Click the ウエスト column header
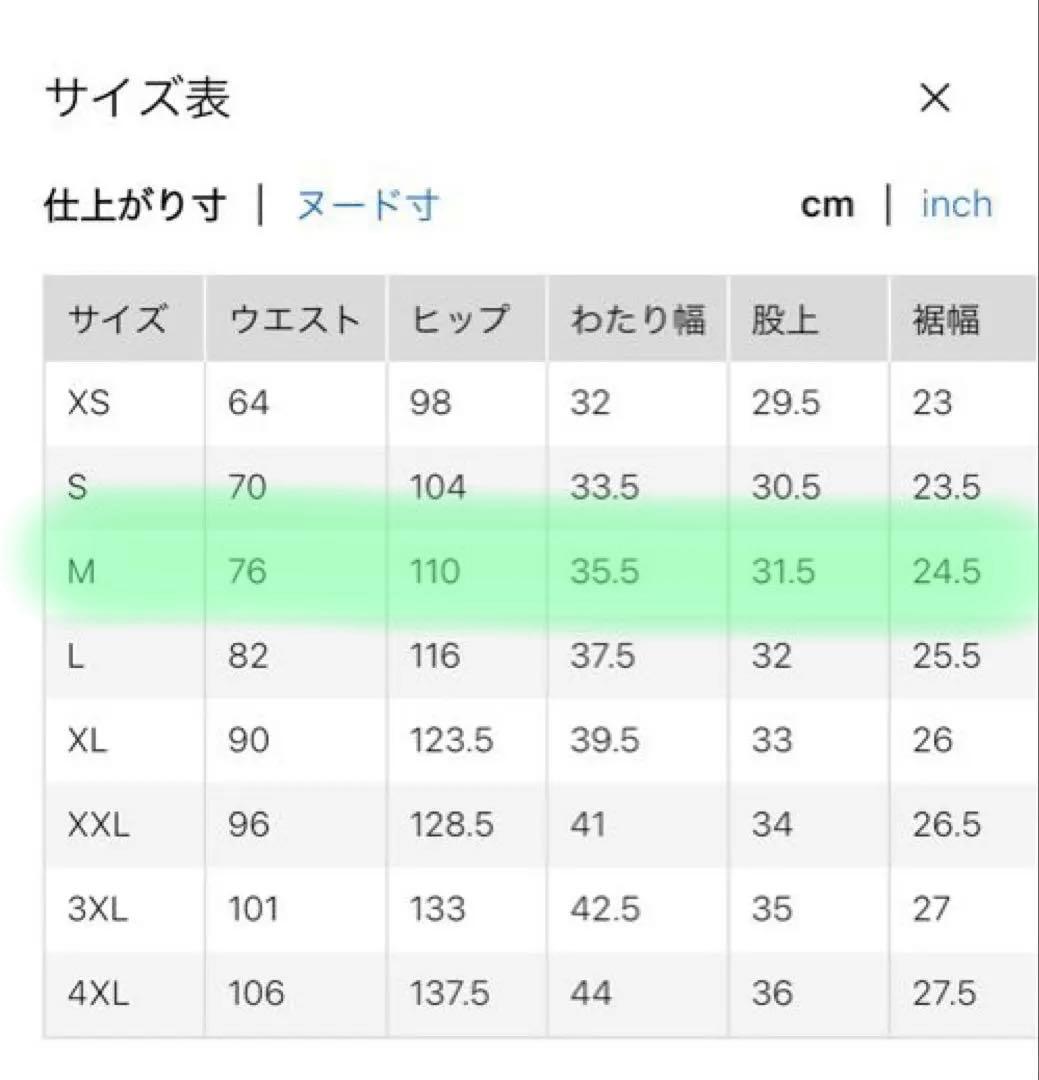The height and width of the screenshot is (1080, 1039). (x=294, y=319)
